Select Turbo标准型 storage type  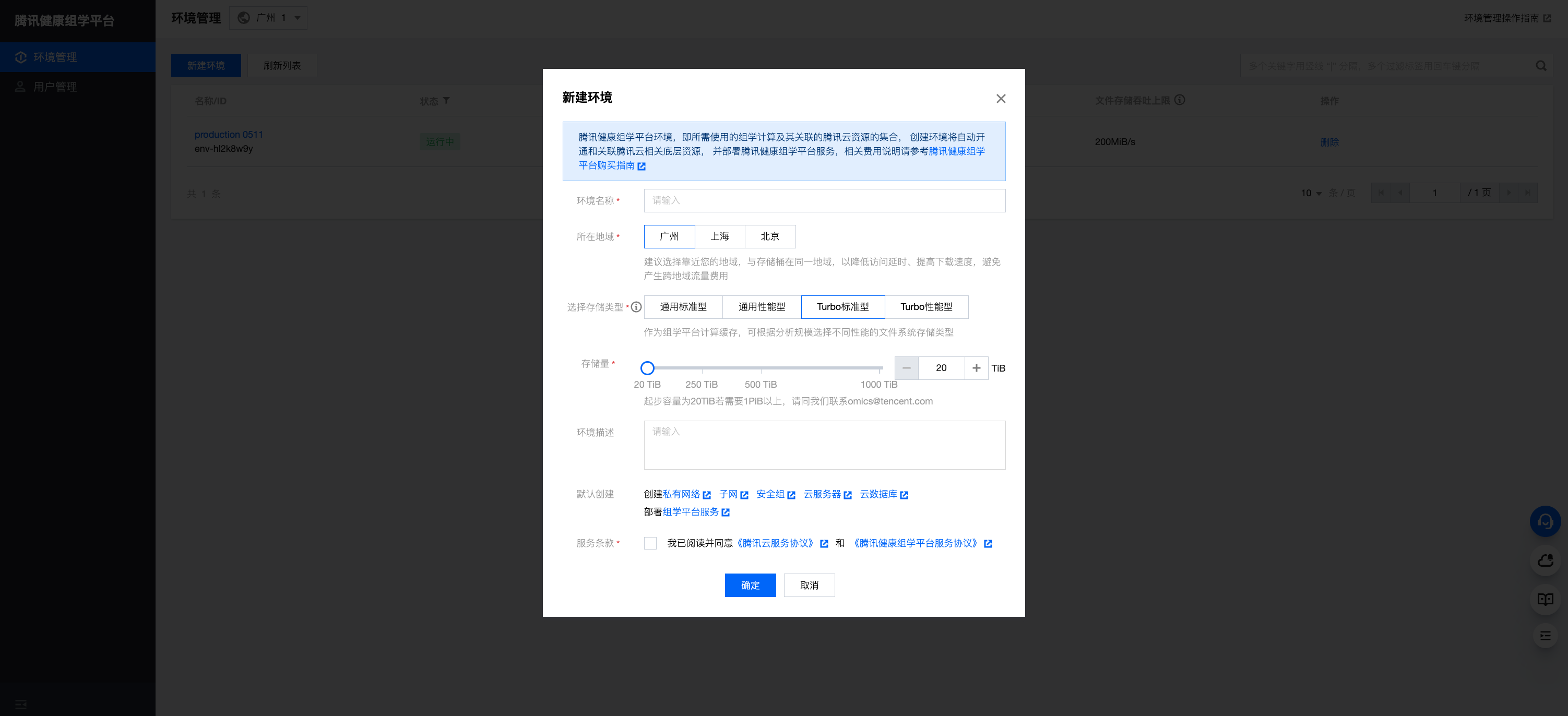[842, 307]
